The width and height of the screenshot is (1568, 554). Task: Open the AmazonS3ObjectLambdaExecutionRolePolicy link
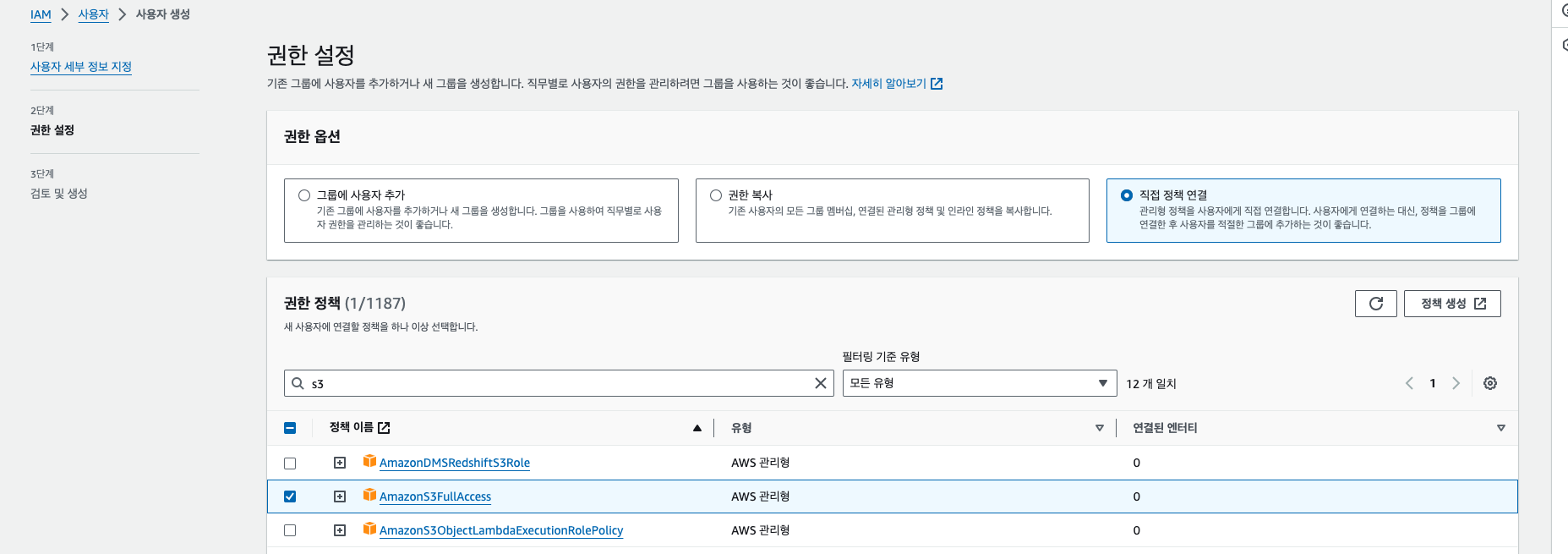point(501,530)
